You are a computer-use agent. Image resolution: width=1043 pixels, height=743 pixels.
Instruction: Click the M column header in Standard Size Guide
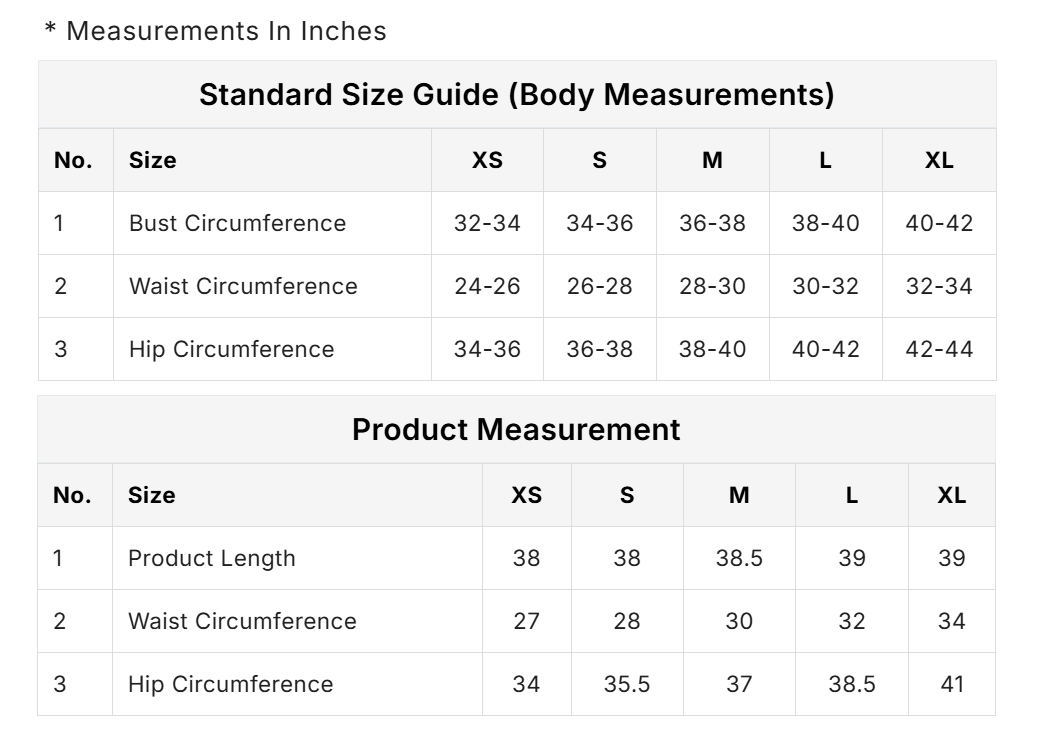(x=712, y=160)
